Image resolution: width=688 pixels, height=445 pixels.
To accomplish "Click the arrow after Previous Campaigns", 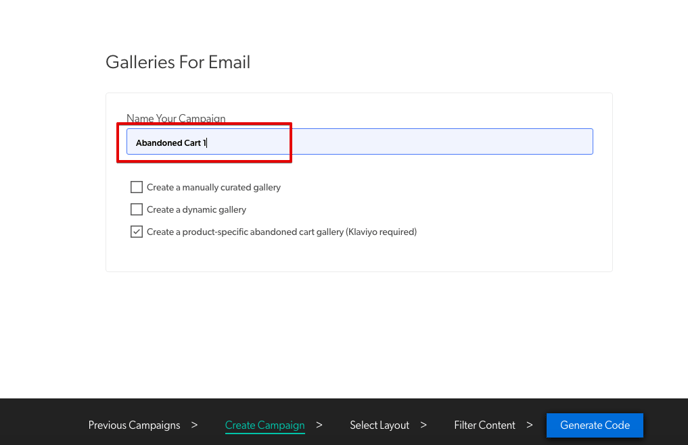I will coord(194,425).
